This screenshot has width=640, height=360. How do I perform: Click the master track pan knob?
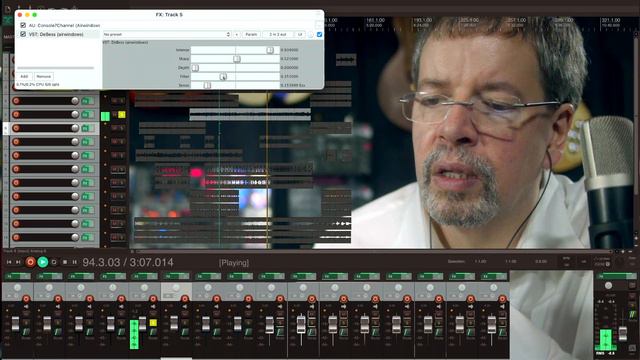click(x=609, y=286)
